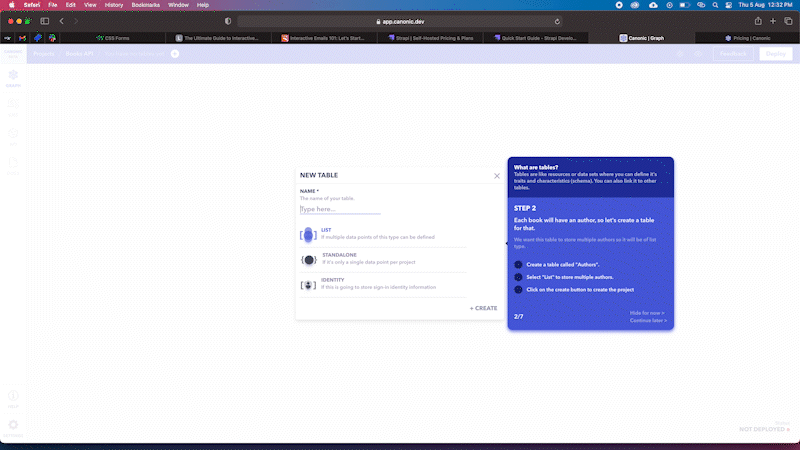Open the History menu
The height and width of the screenshot is (450, 800).
pos(114,5)
